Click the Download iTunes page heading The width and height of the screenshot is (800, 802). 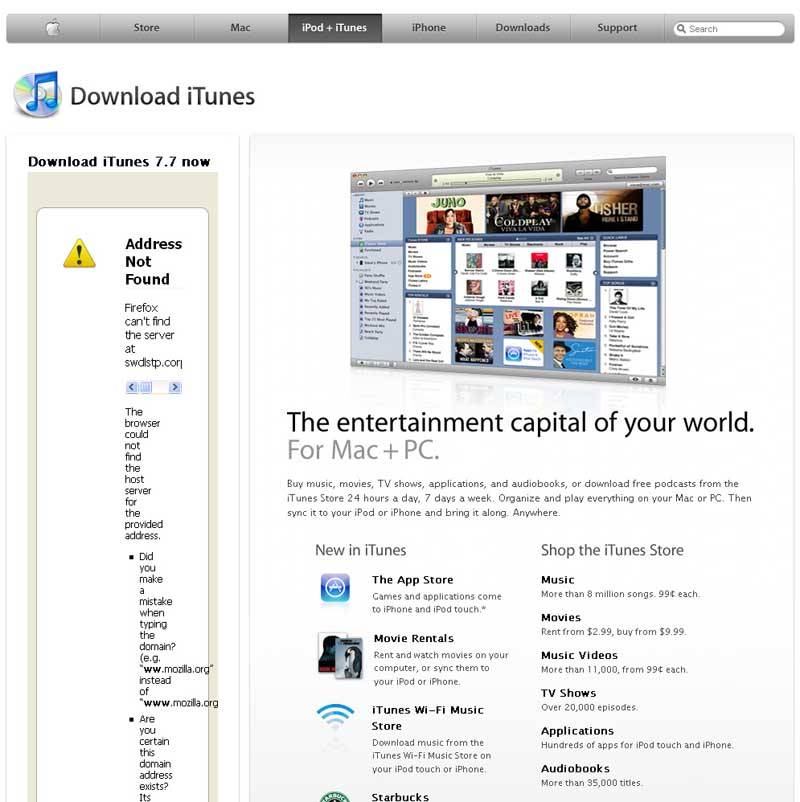pyautogui.click(x=162, y=96)
